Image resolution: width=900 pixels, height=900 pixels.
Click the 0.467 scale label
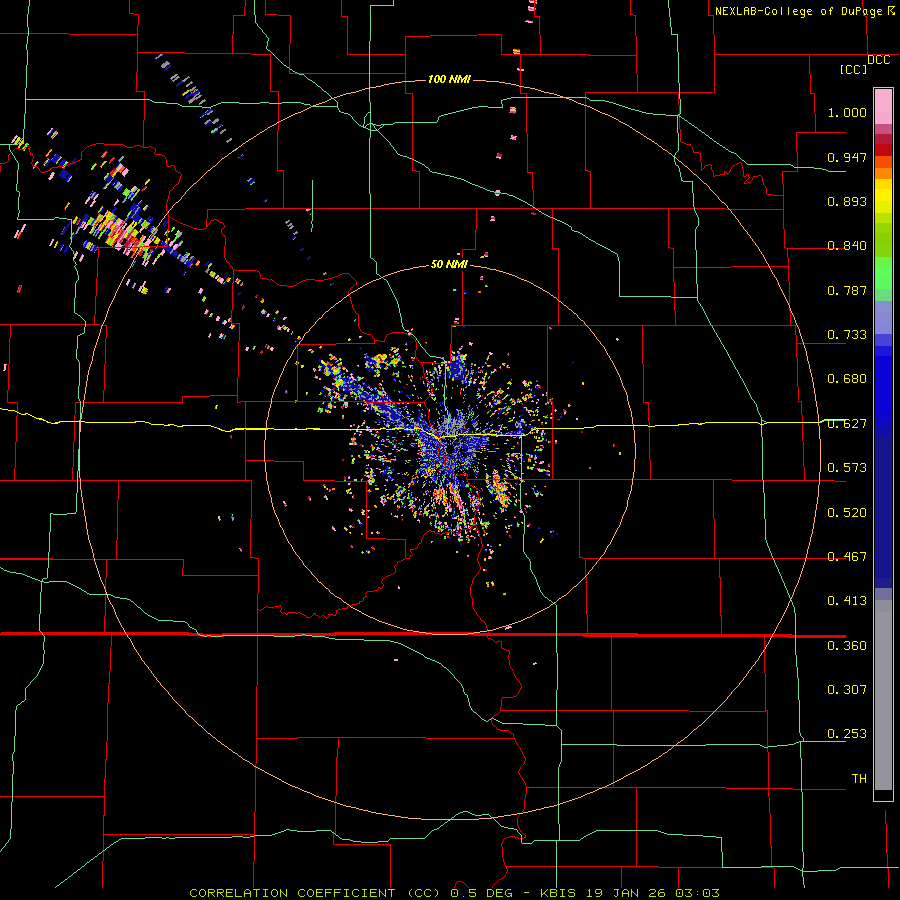847,557
